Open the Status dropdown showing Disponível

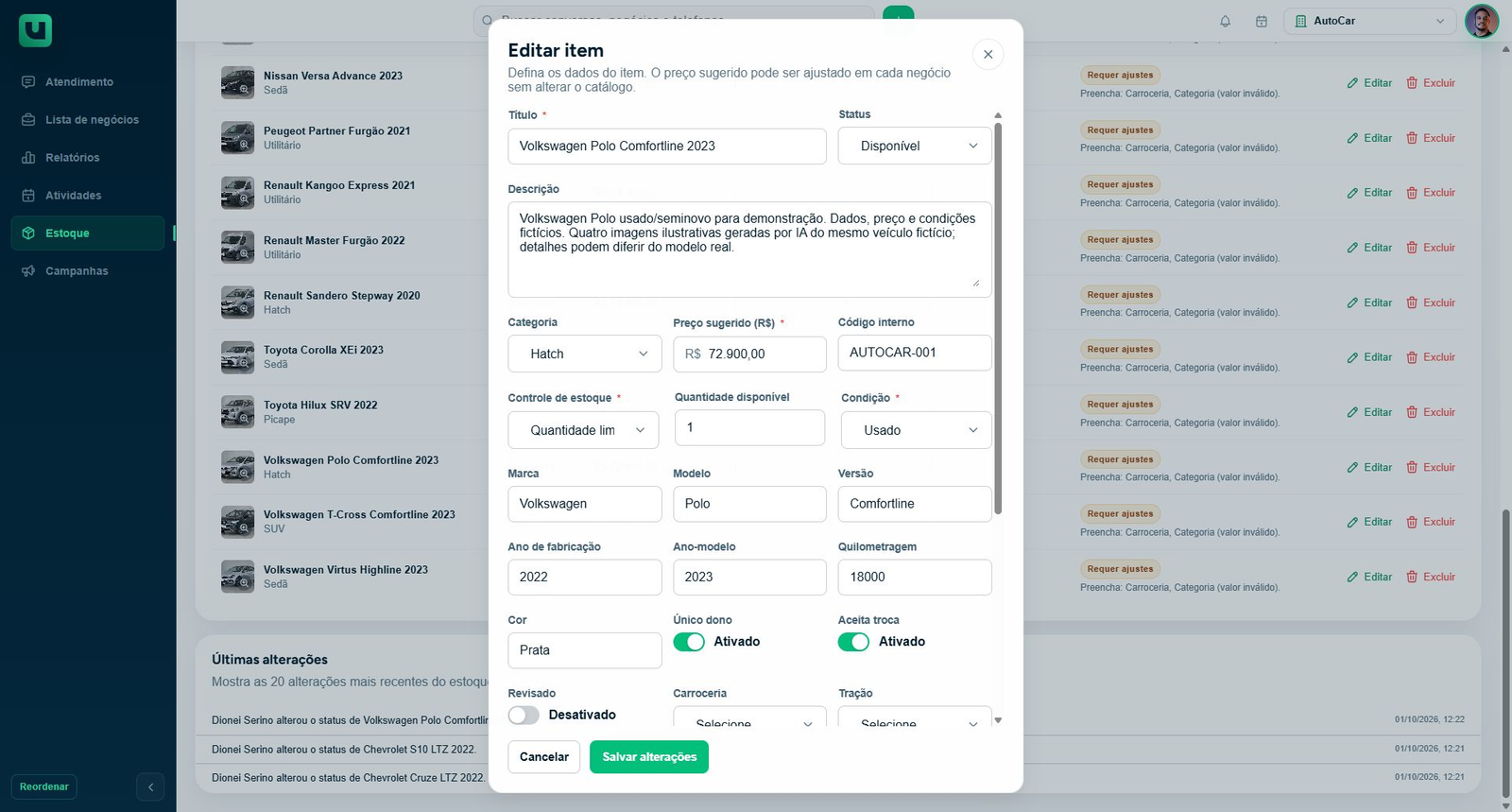[915, 147]
